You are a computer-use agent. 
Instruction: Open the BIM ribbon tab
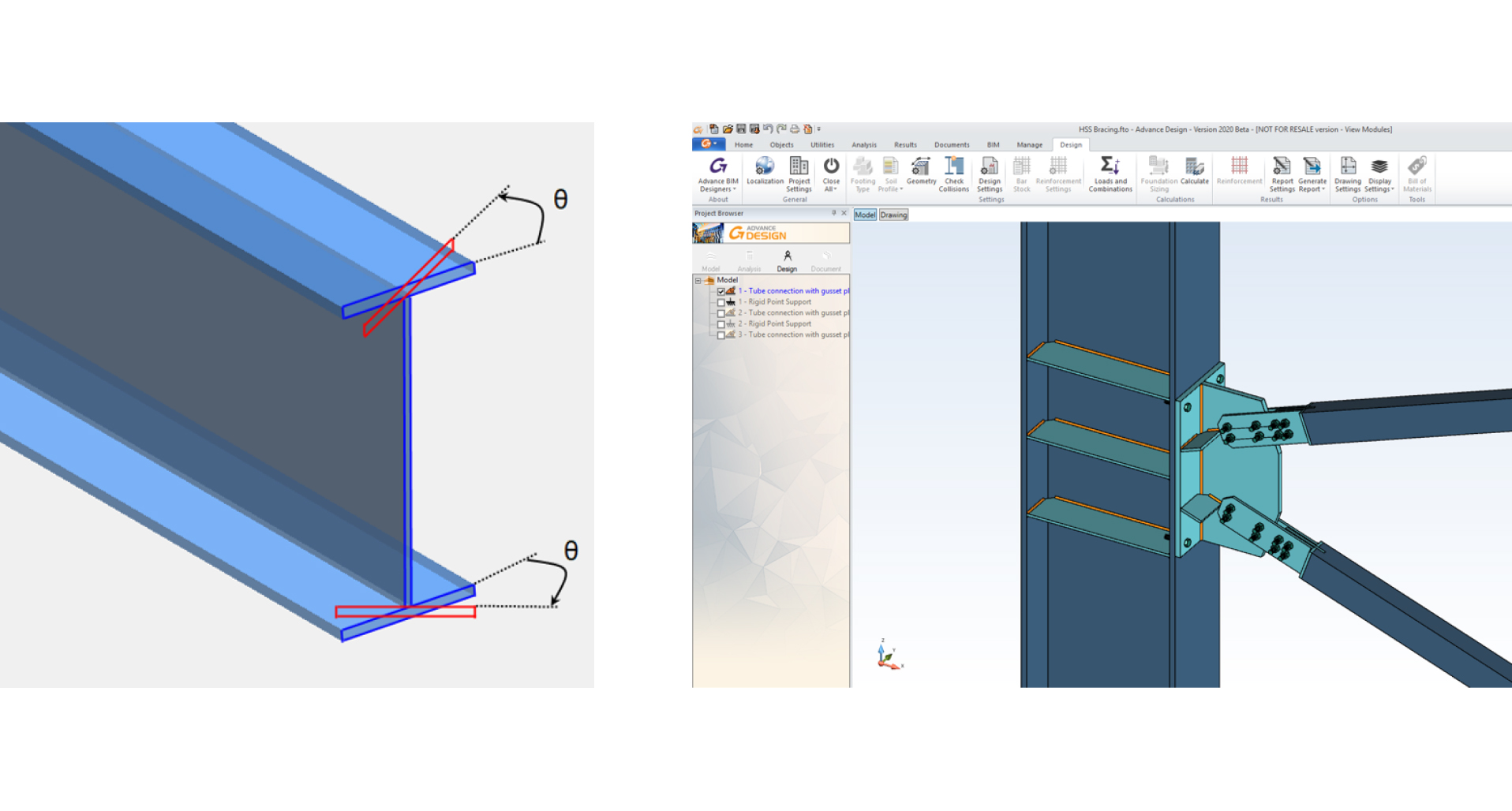pos(993,145)
